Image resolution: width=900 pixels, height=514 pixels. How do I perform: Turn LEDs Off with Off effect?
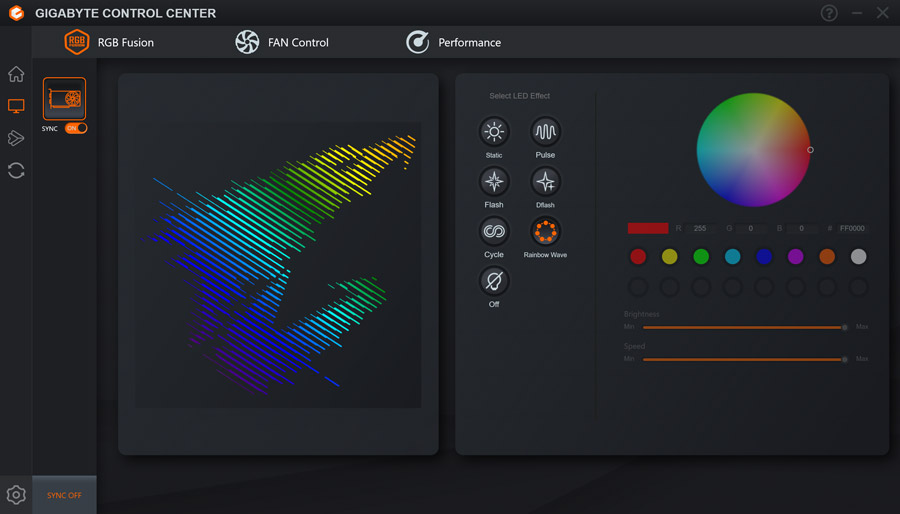[x=494, y=281]
